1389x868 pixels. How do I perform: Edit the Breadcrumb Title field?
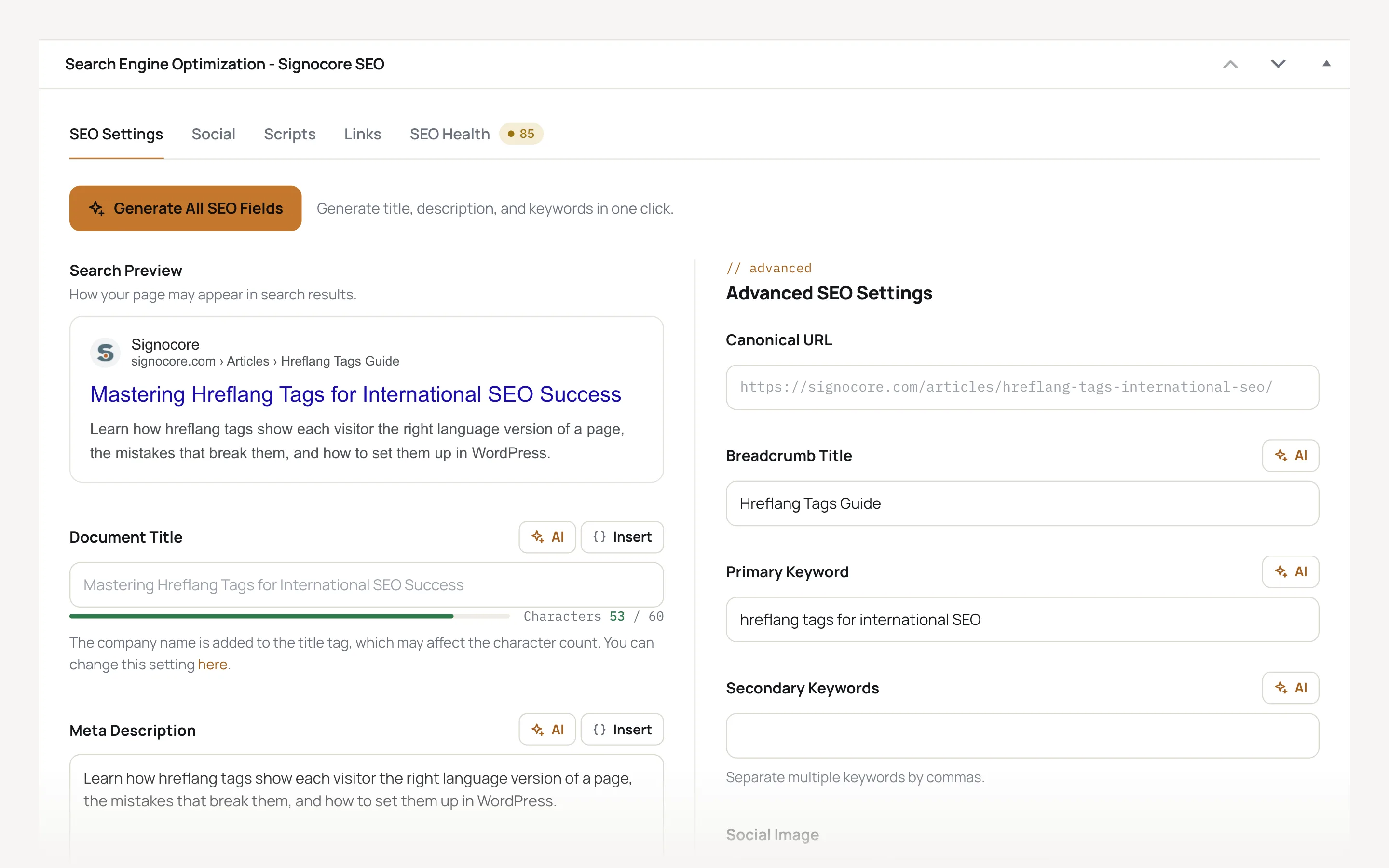[x=1022, y=503]
